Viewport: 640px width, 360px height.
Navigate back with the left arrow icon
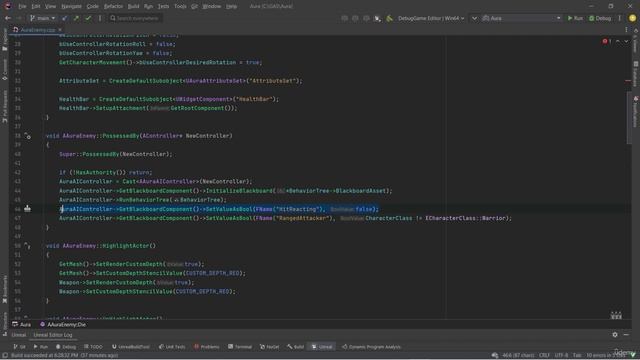pos(8,18)
